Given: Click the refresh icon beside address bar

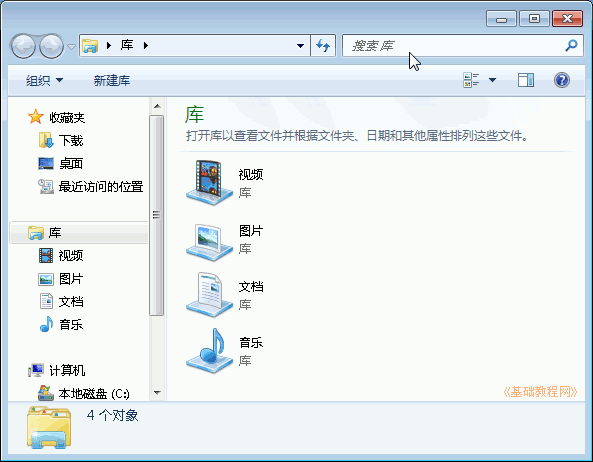Looking at the screenshot, I should coord(323,46).
